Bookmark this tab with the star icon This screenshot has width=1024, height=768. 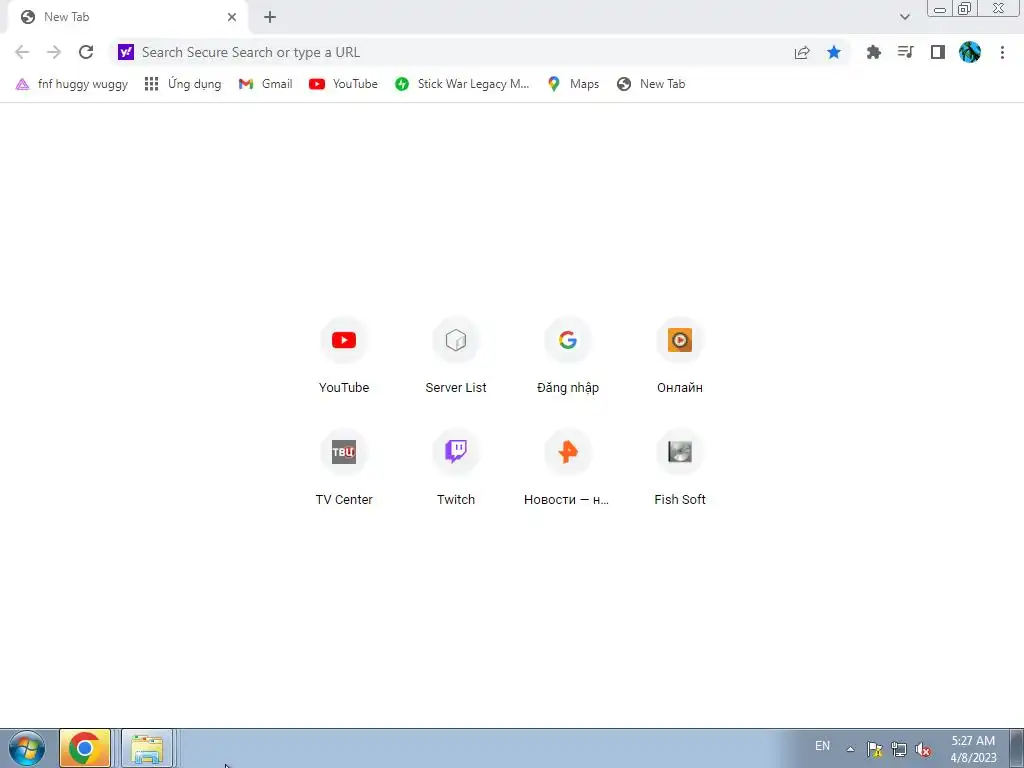[x=834, y=52]
